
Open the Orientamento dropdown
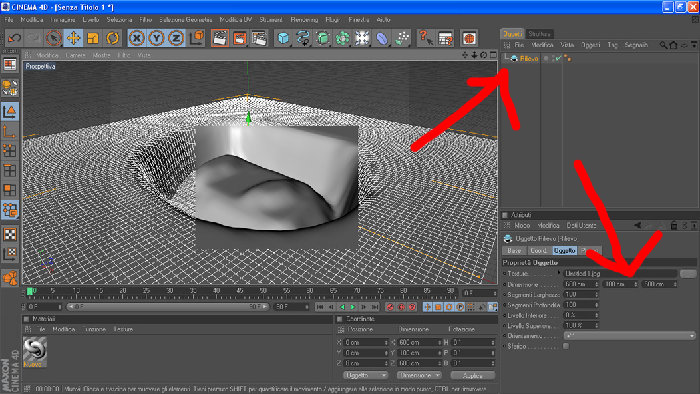coord(629,336)
